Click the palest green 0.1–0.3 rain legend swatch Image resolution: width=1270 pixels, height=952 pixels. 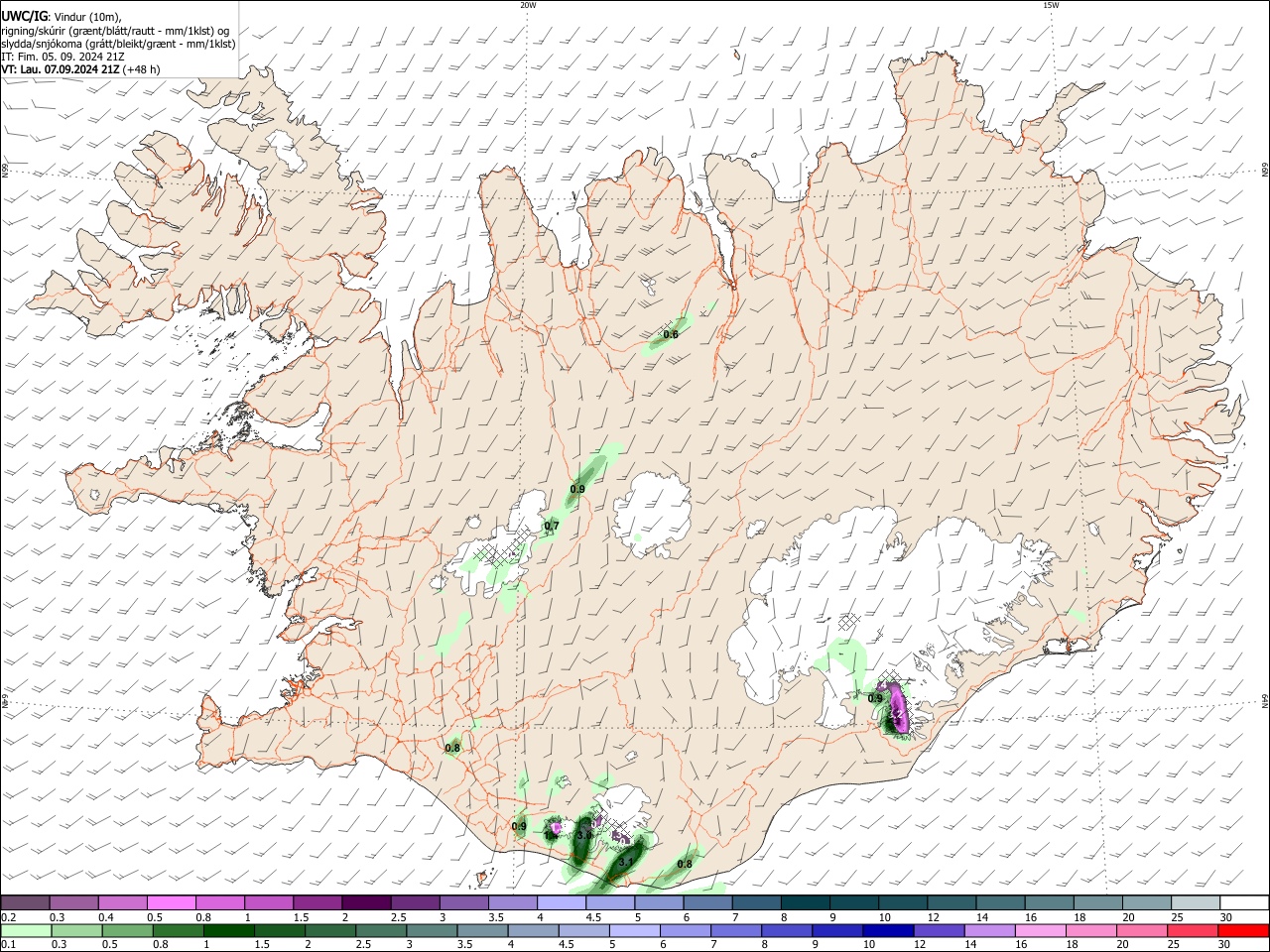coord(25,930)
